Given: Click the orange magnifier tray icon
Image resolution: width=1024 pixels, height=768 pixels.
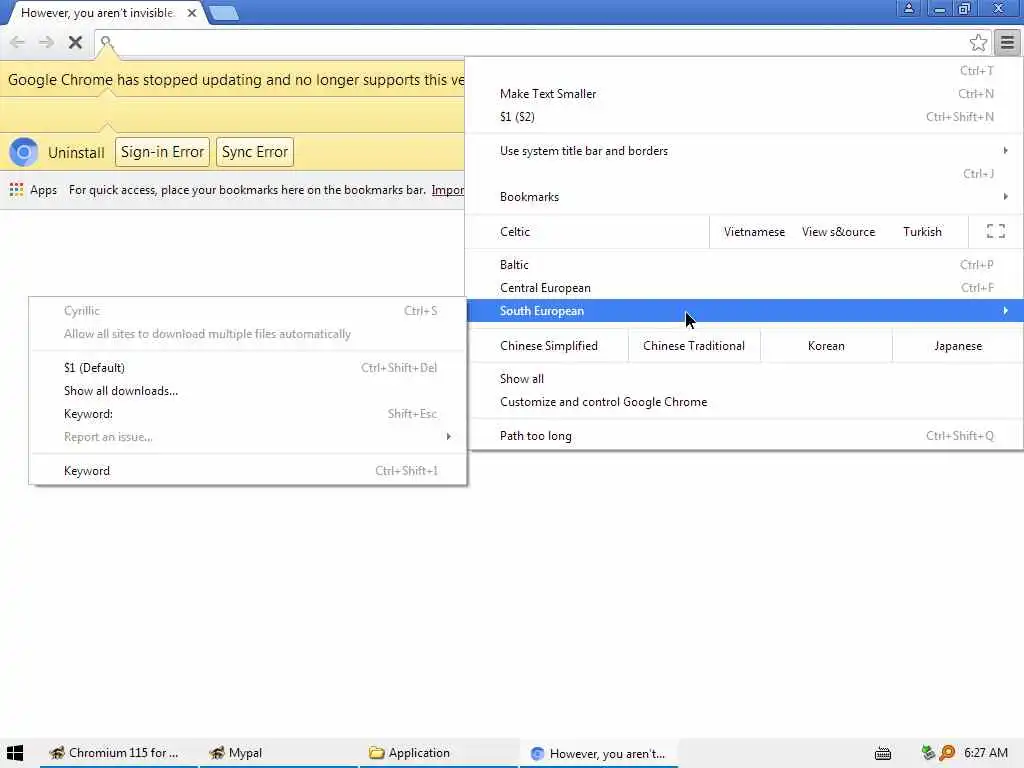Looking at the screenshot, I should tap(947, 753).
